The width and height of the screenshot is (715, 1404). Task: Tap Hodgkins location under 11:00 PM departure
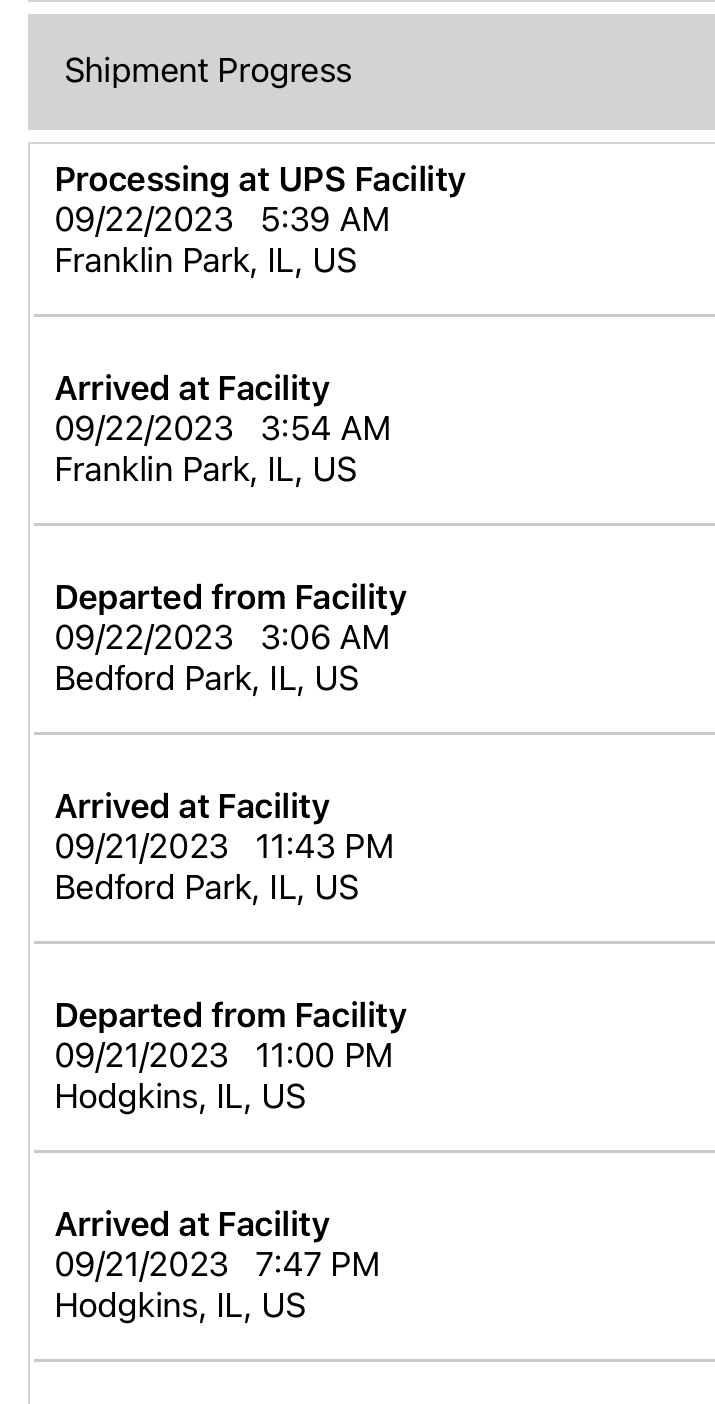point(180,1097)
